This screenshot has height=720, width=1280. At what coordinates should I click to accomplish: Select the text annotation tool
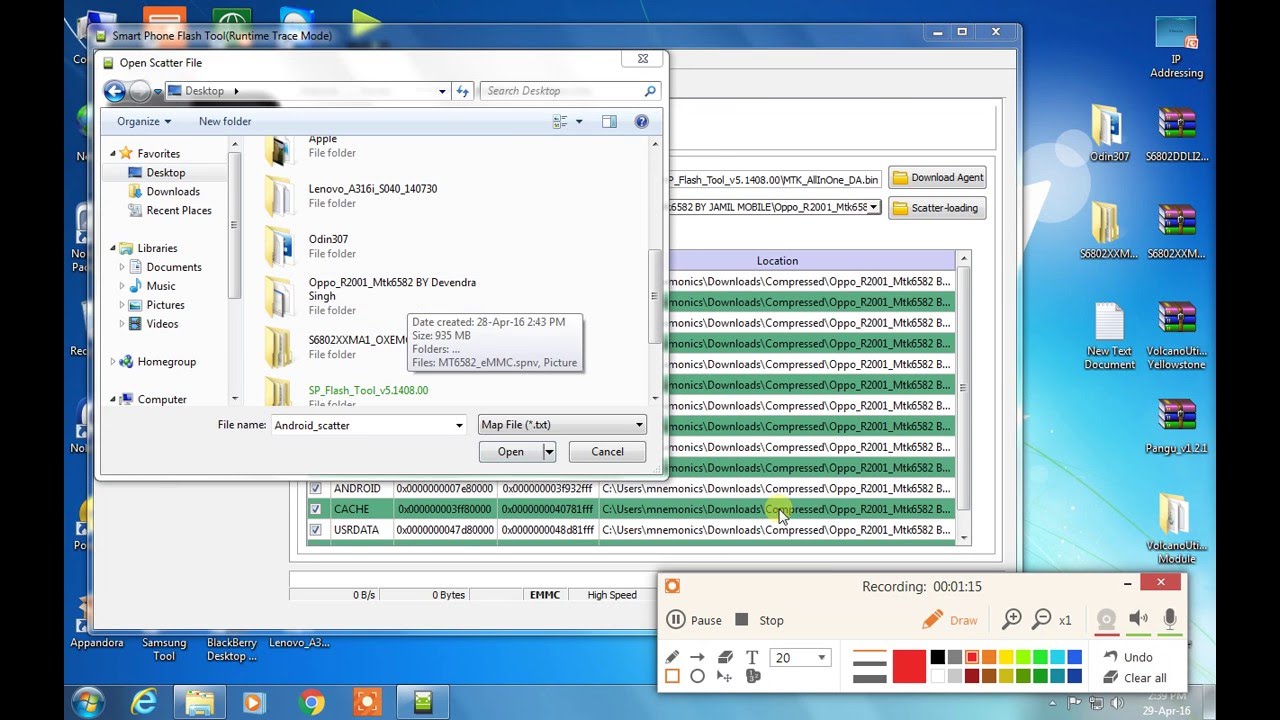[752, 657]
